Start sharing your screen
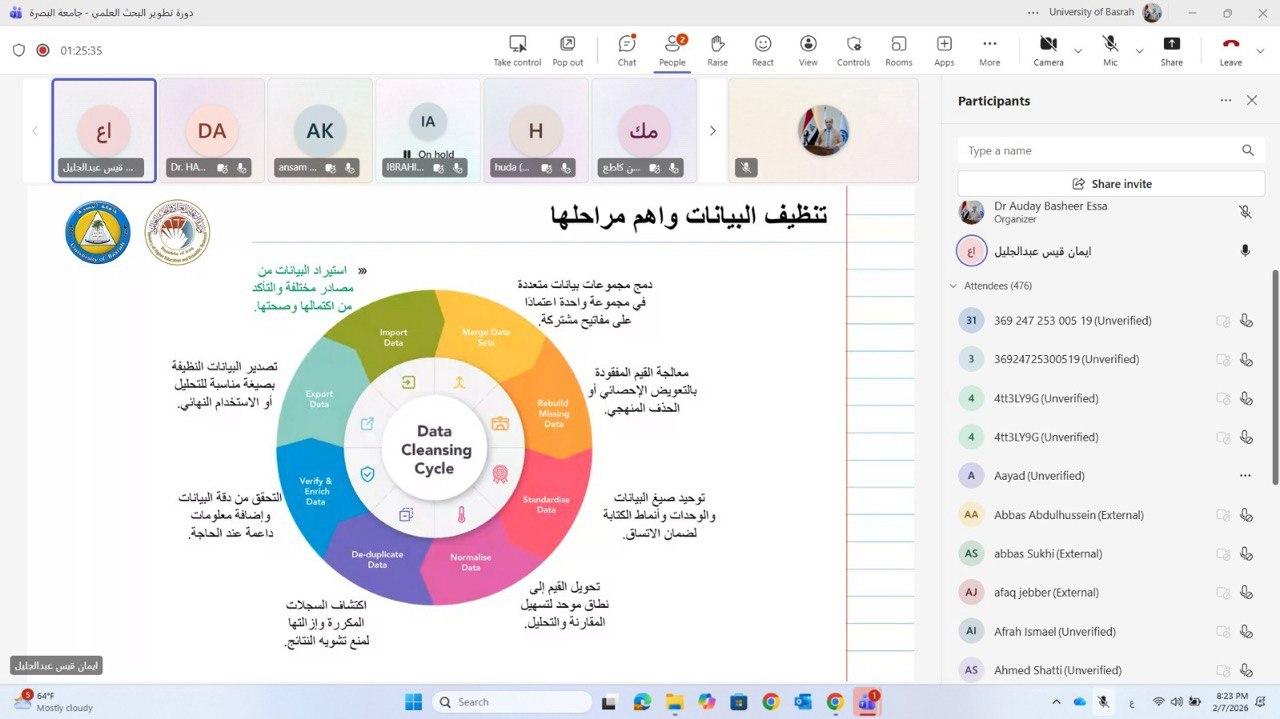 pyautogui.click(x=1171, y=50)
